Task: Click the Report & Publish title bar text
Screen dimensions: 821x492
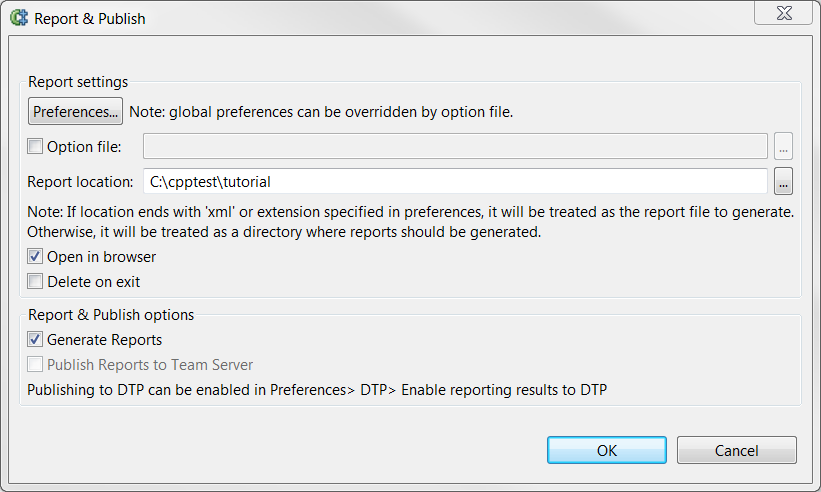Action: pos(90,19)
